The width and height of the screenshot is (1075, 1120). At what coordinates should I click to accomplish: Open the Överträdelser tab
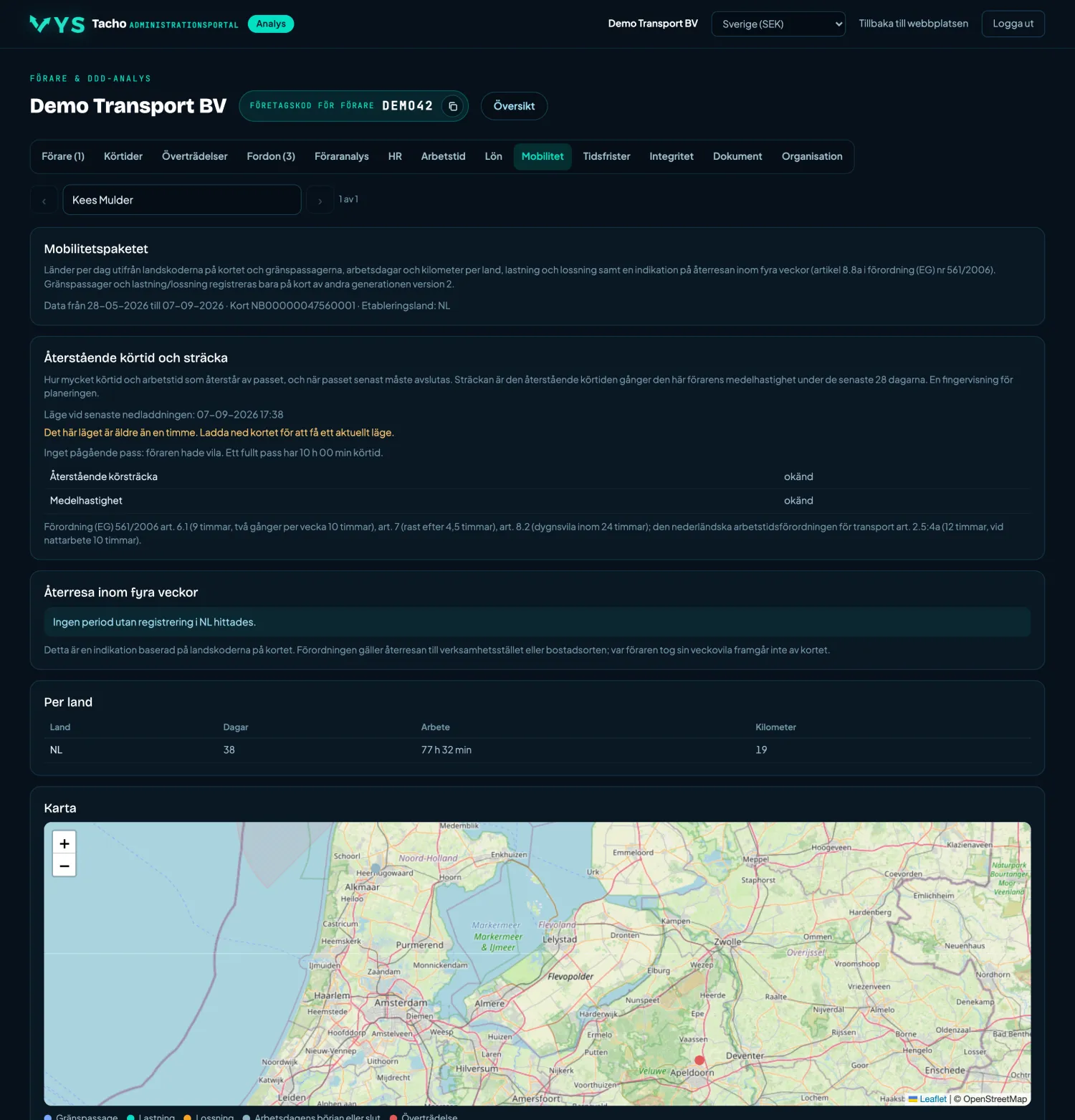click(195, 156)
